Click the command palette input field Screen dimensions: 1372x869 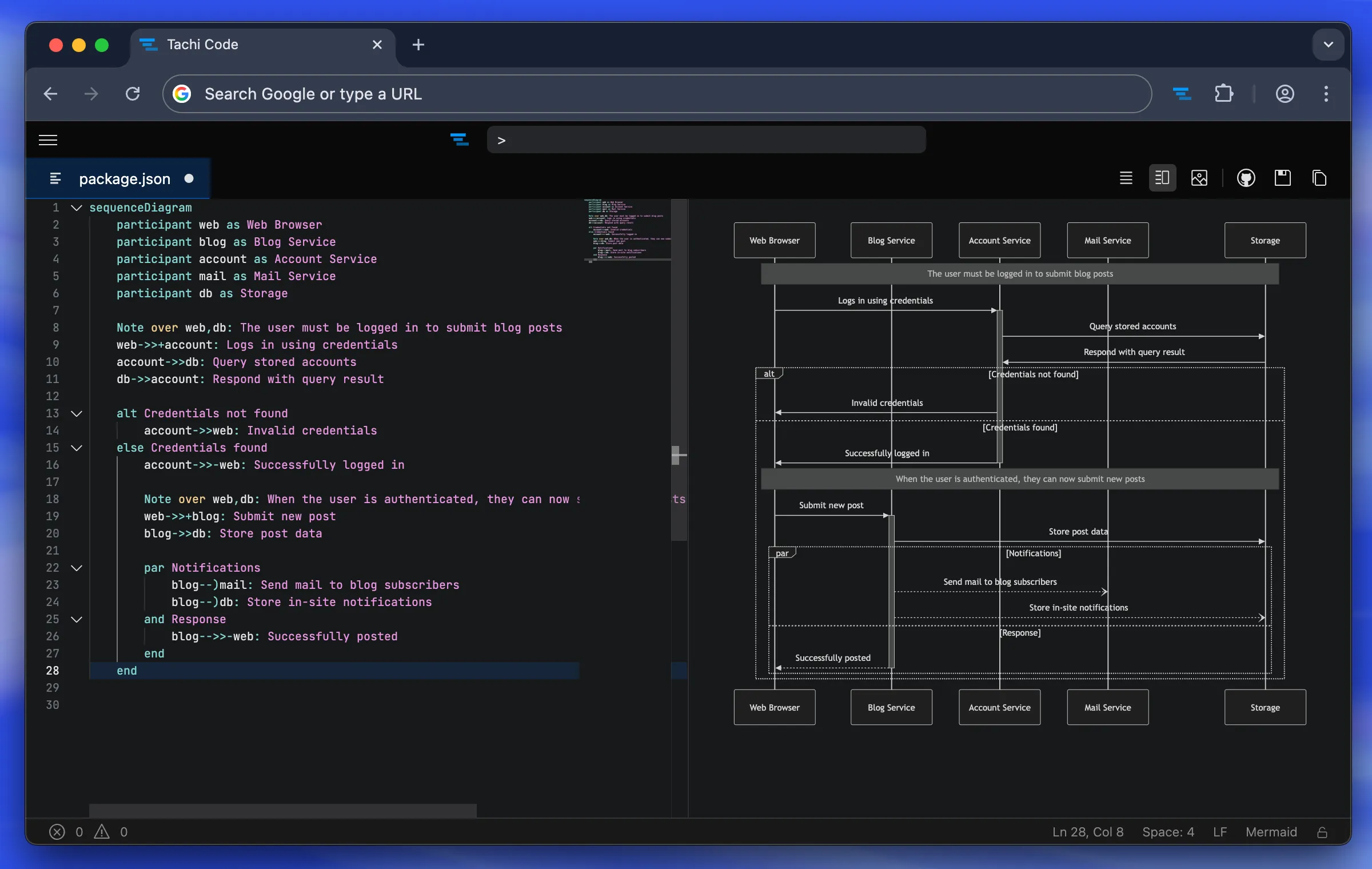[x=706, y=141]
